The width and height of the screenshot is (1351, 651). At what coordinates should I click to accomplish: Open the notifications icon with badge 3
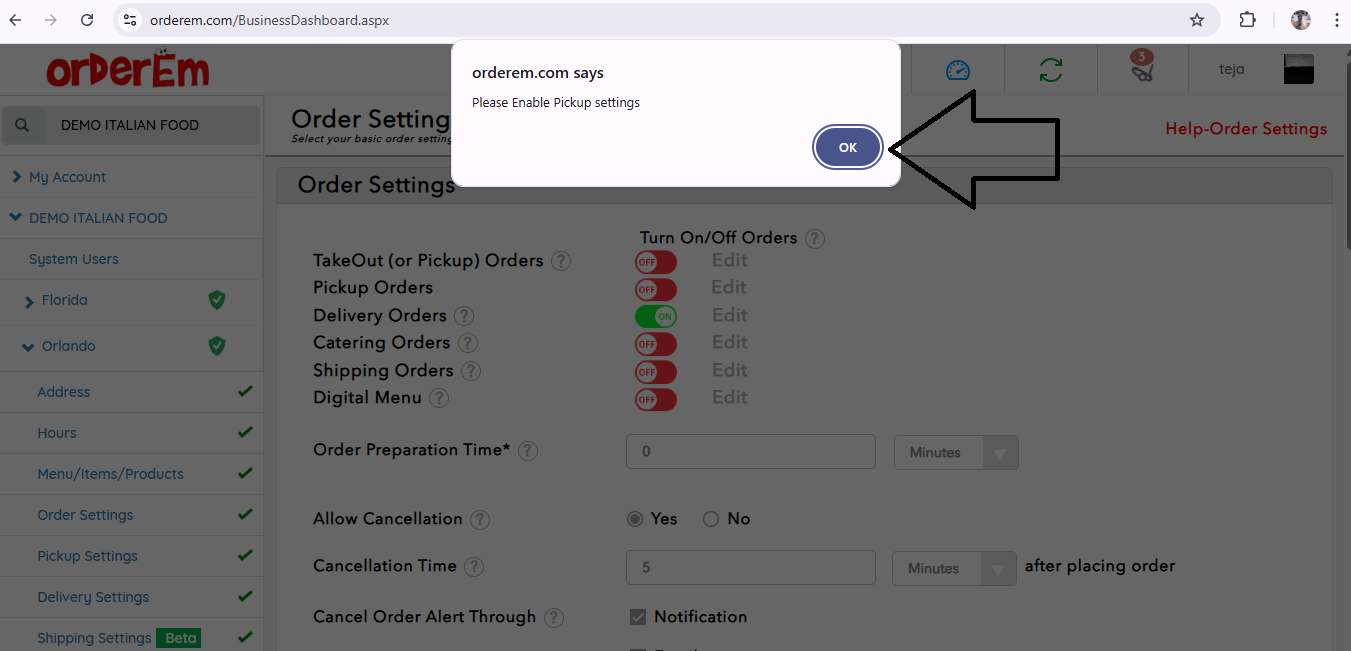(x=1141, y=68)
